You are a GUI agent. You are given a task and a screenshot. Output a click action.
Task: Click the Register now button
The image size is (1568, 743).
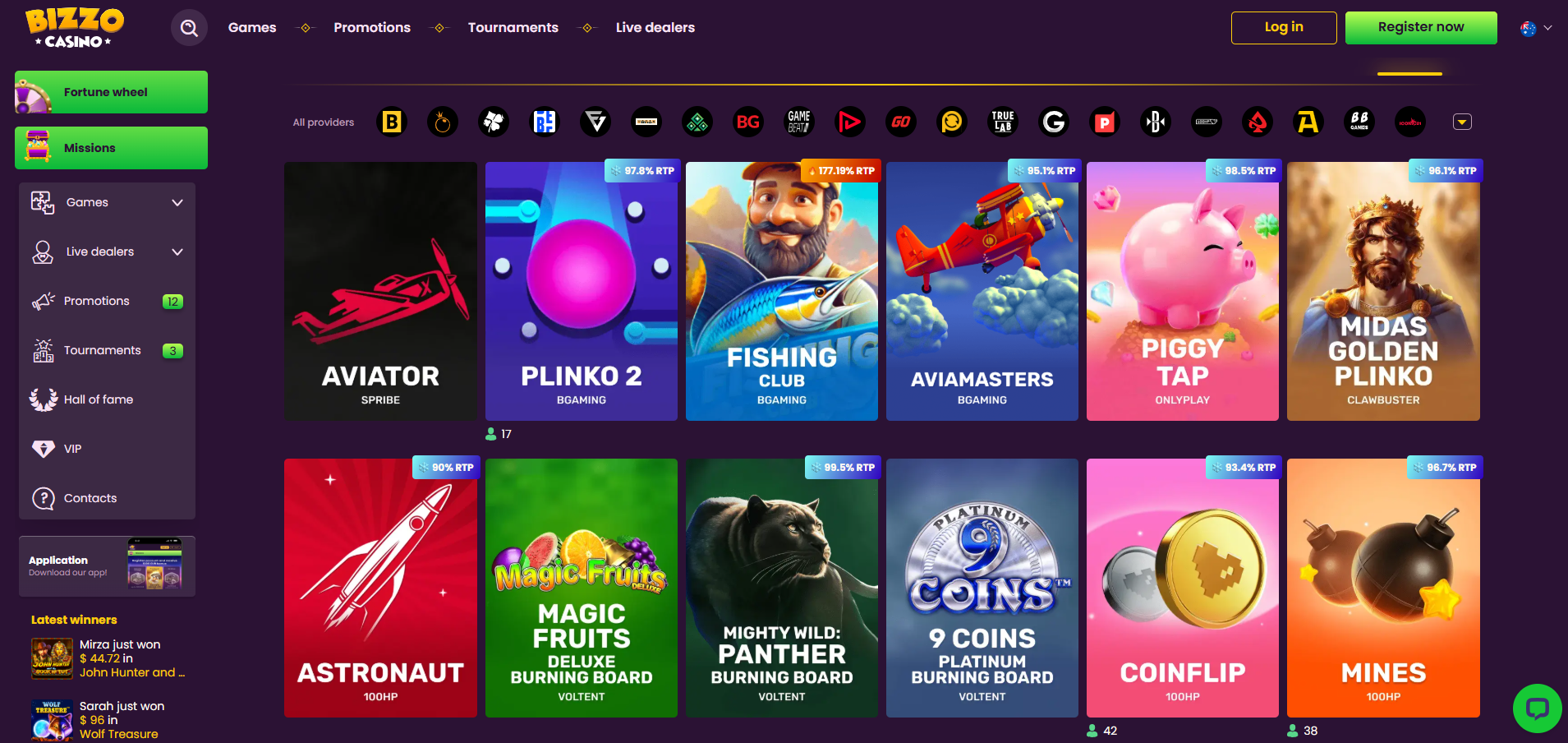(x=1421, y=27)
